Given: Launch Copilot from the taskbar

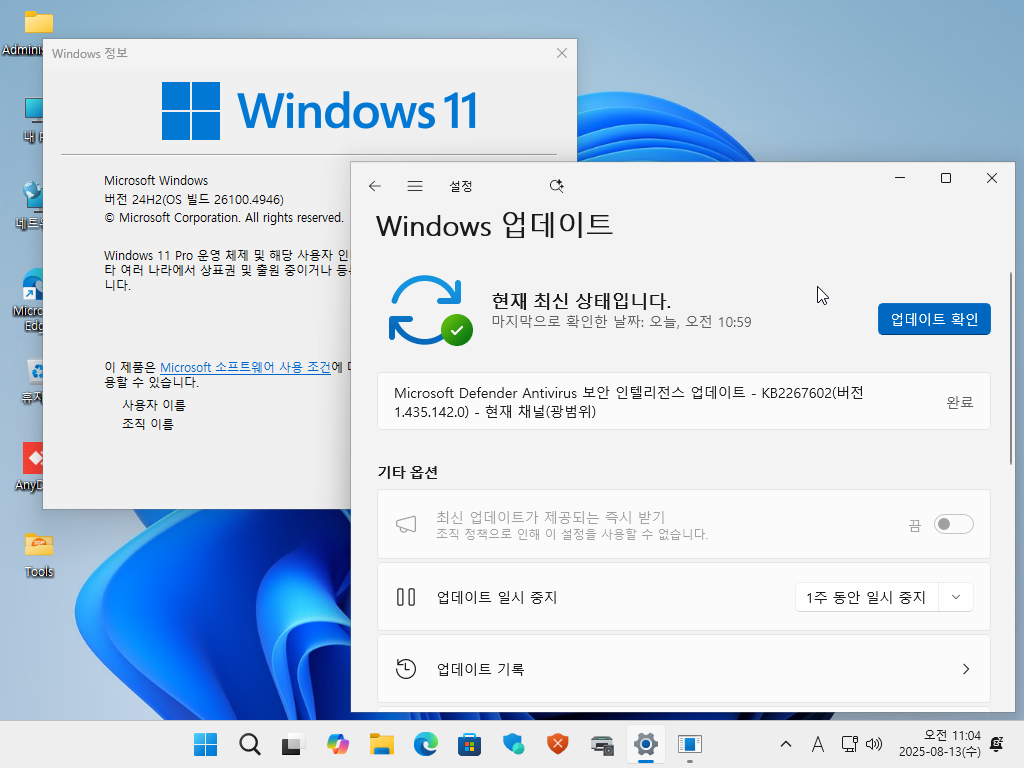Looking at the screenshot, I should click(x=338, y=744).
